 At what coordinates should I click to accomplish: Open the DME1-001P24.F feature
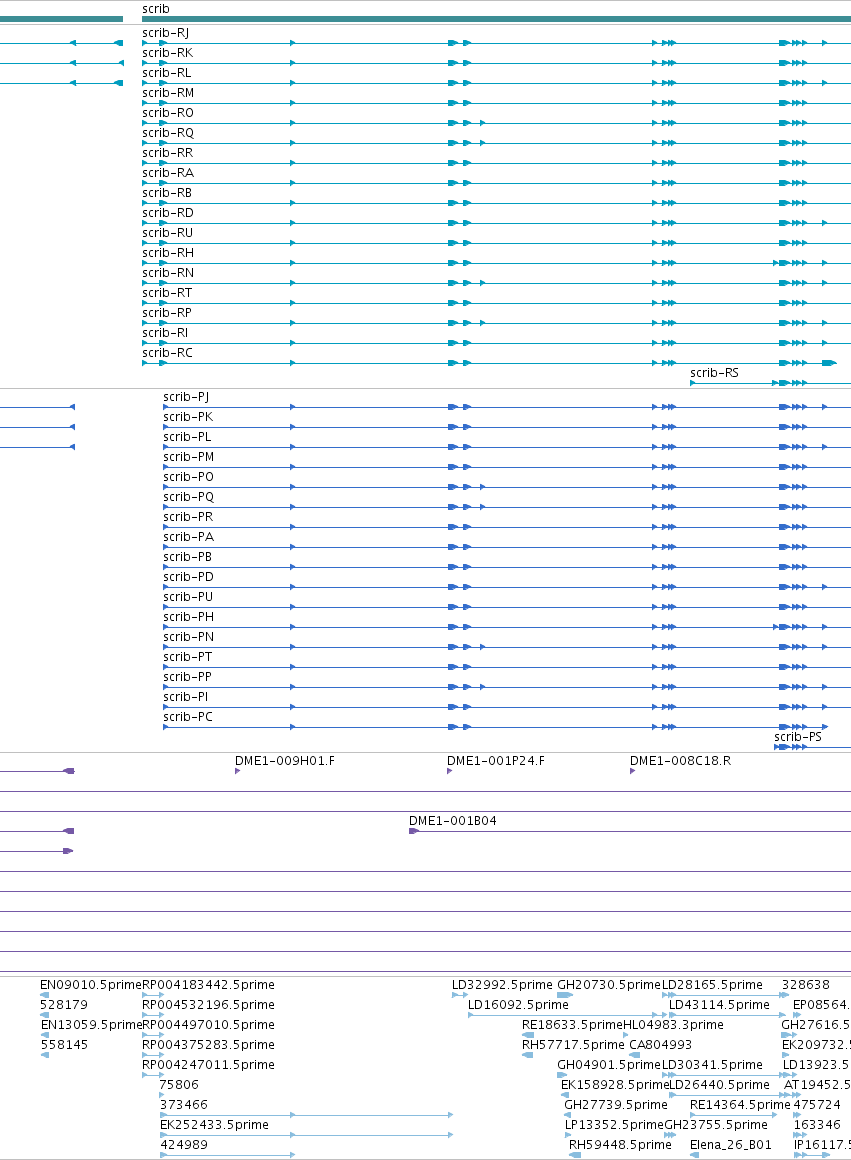point(495,761)
